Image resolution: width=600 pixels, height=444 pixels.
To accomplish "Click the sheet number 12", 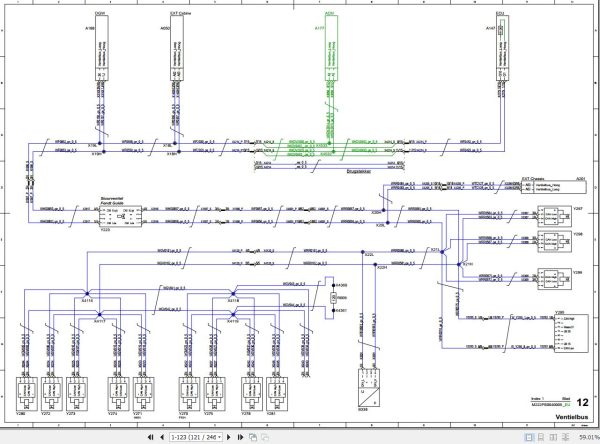I will pyautogui.click(x=582, y=402).
